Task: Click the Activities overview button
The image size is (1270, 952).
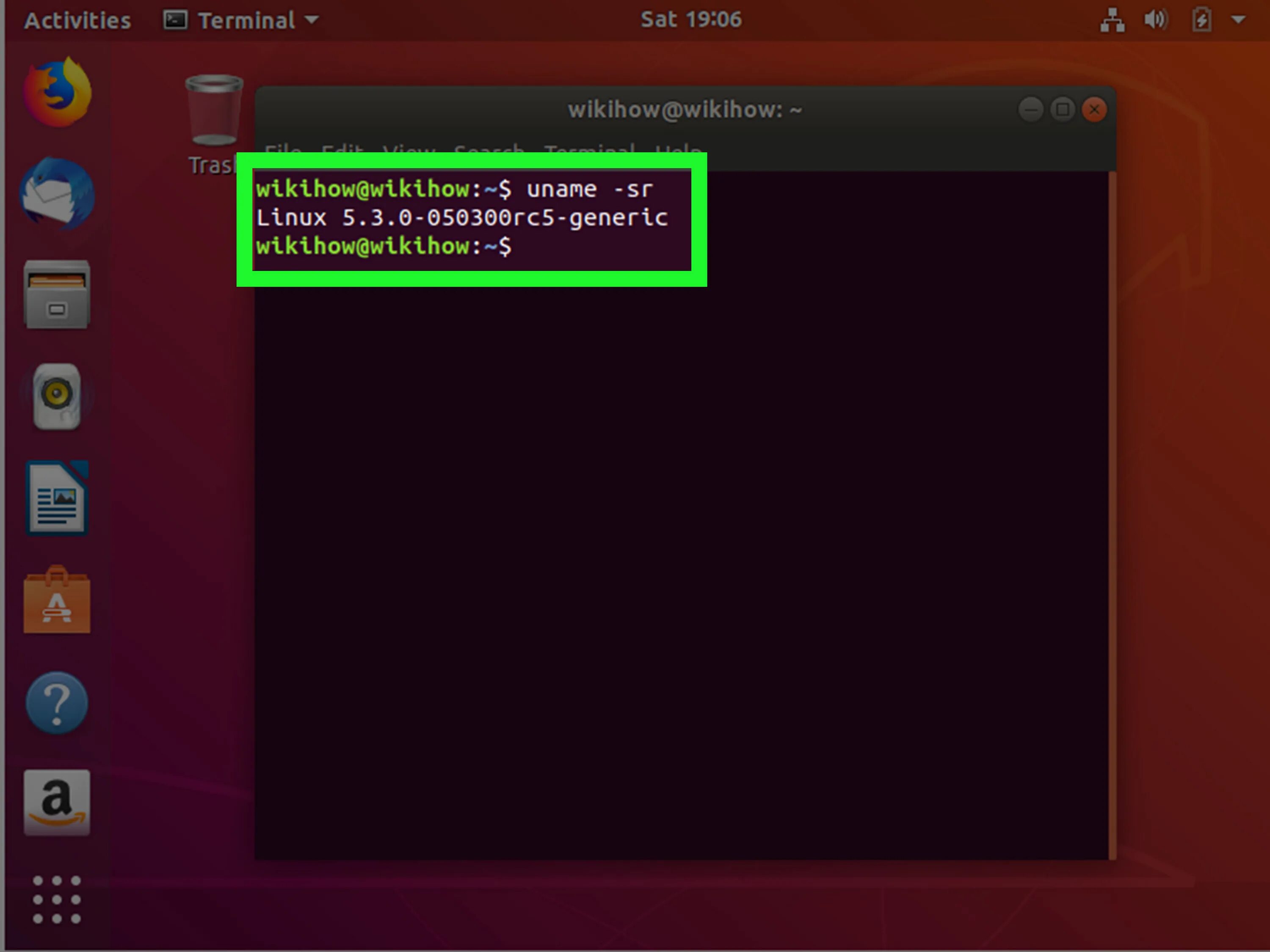Action: (77, 21)
